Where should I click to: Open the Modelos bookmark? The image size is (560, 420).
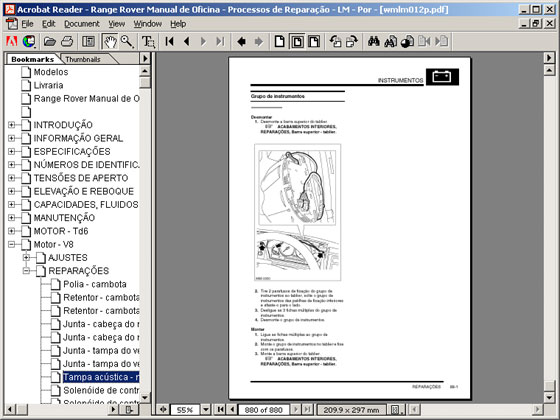pyautogui.click(x=51, y=72)
